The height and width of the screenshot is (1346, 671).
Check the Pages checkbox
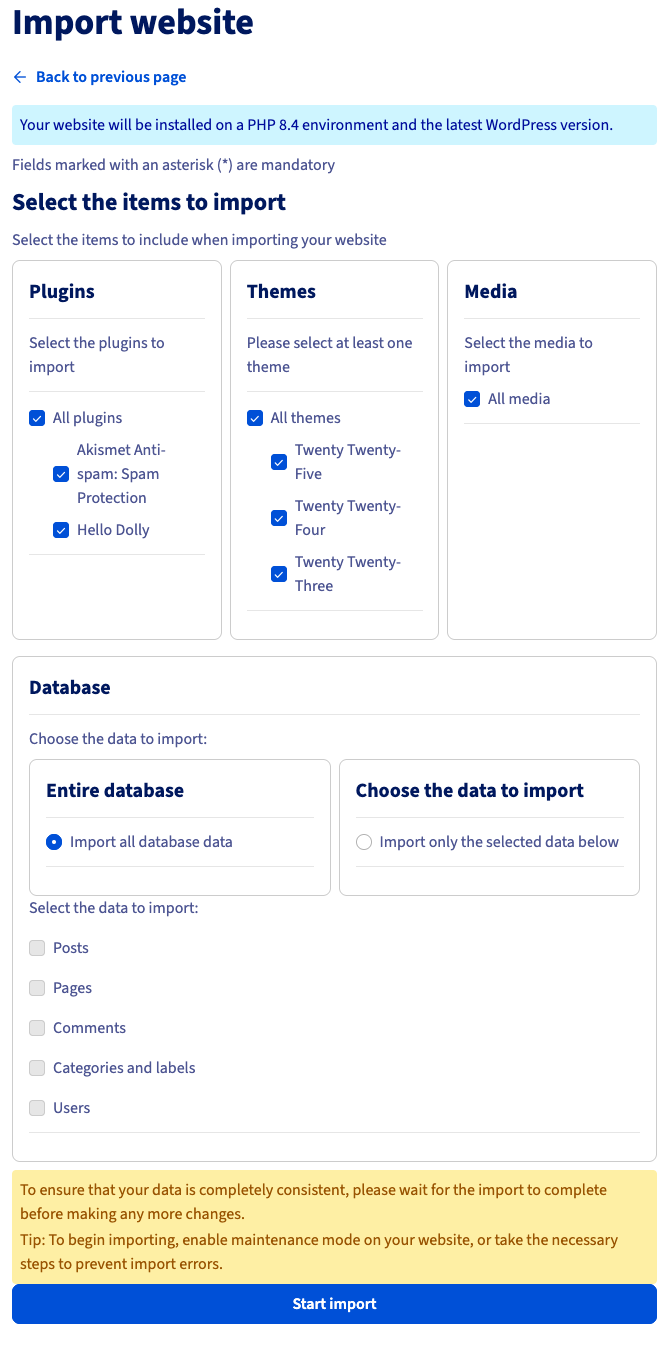coord(37,987)
